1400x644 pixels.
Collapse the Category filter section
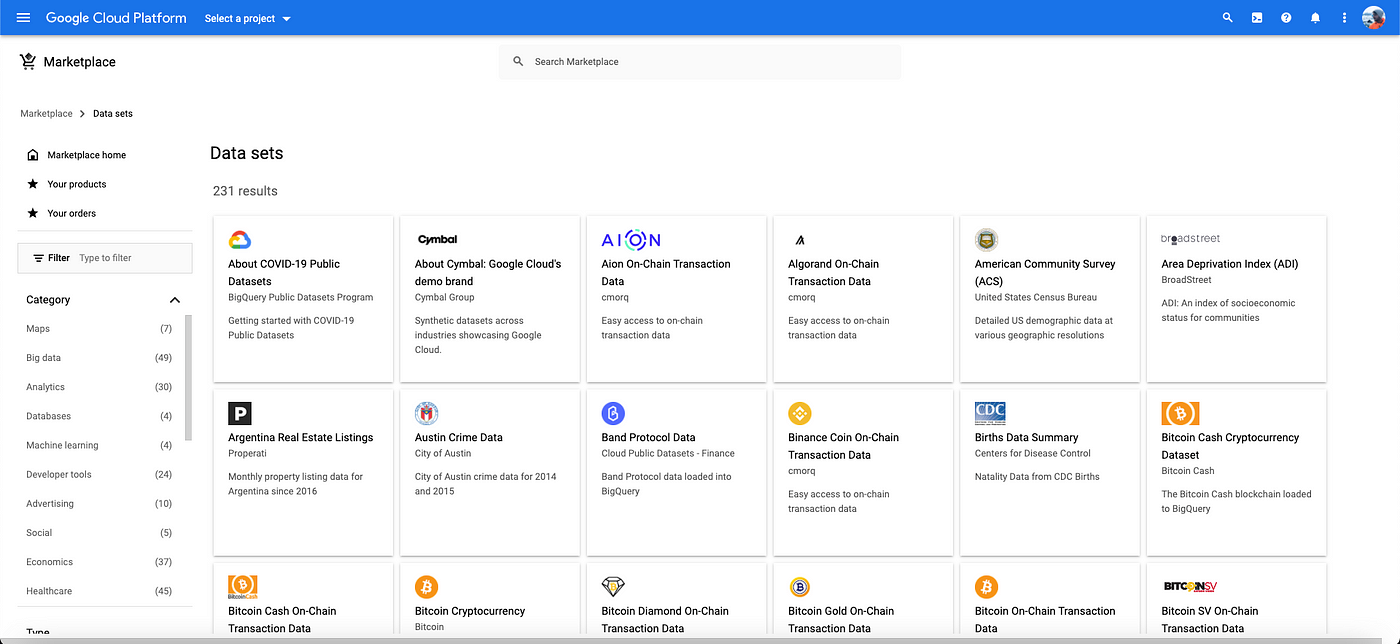[x=175, y=300]
